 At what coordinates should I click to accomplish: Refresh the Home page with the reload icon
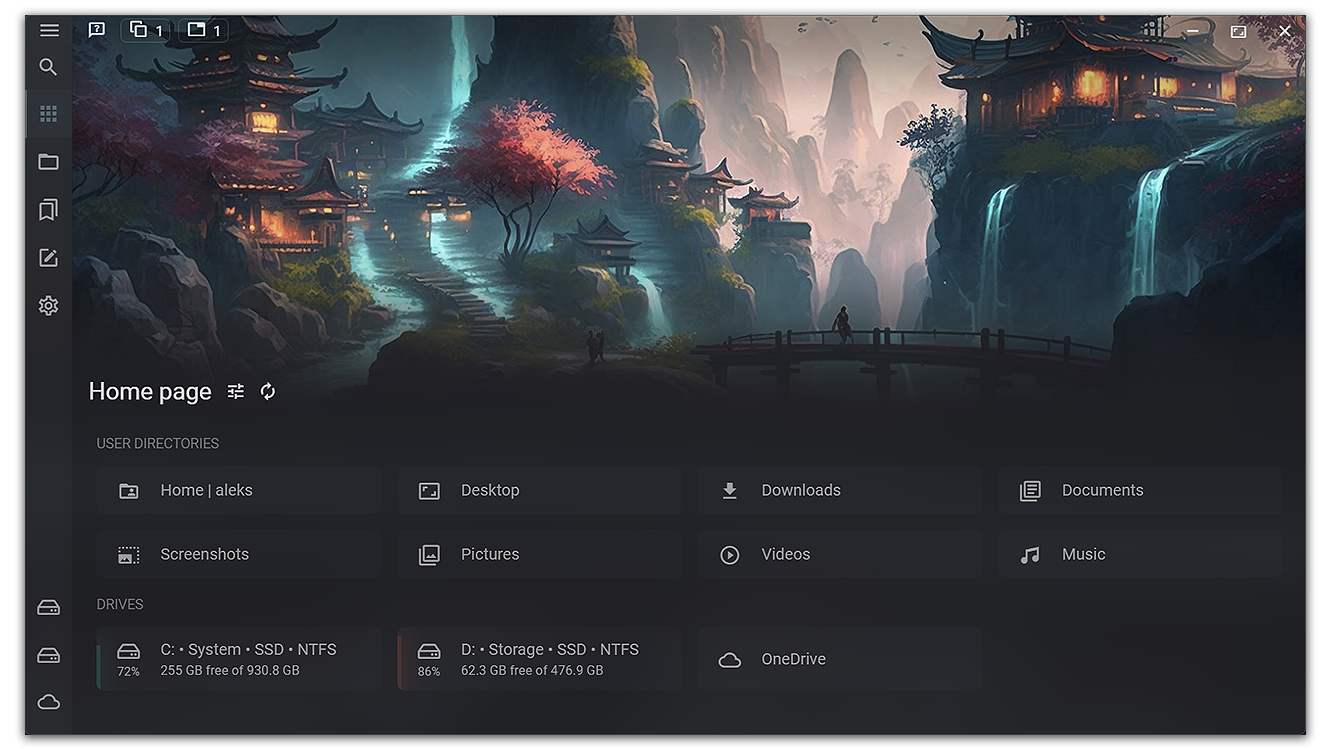(x=268, y=392)
